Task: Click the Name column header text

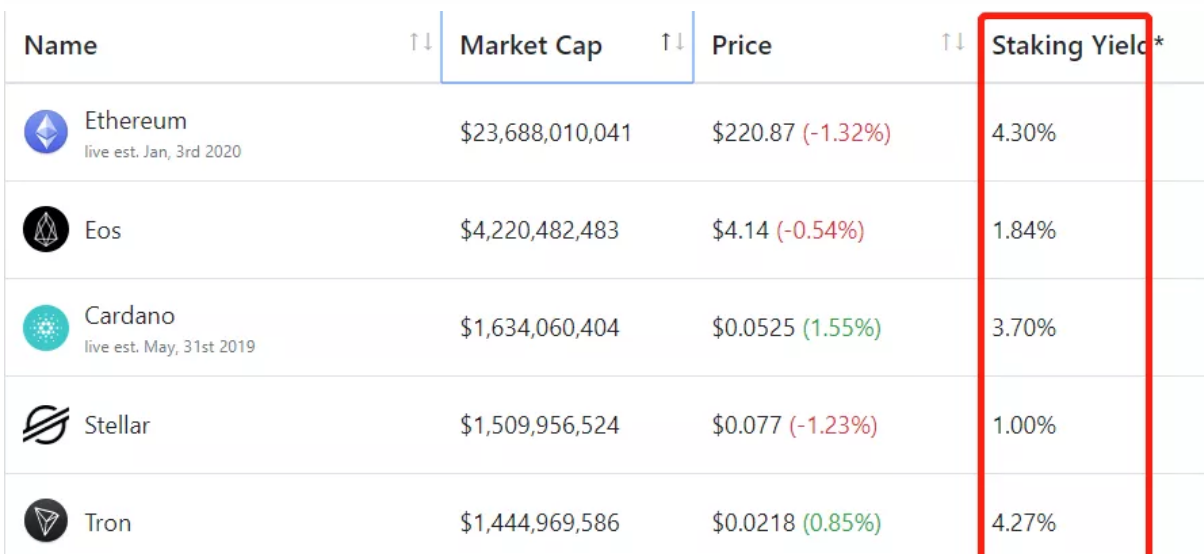Action: click(x=60, y=46)
